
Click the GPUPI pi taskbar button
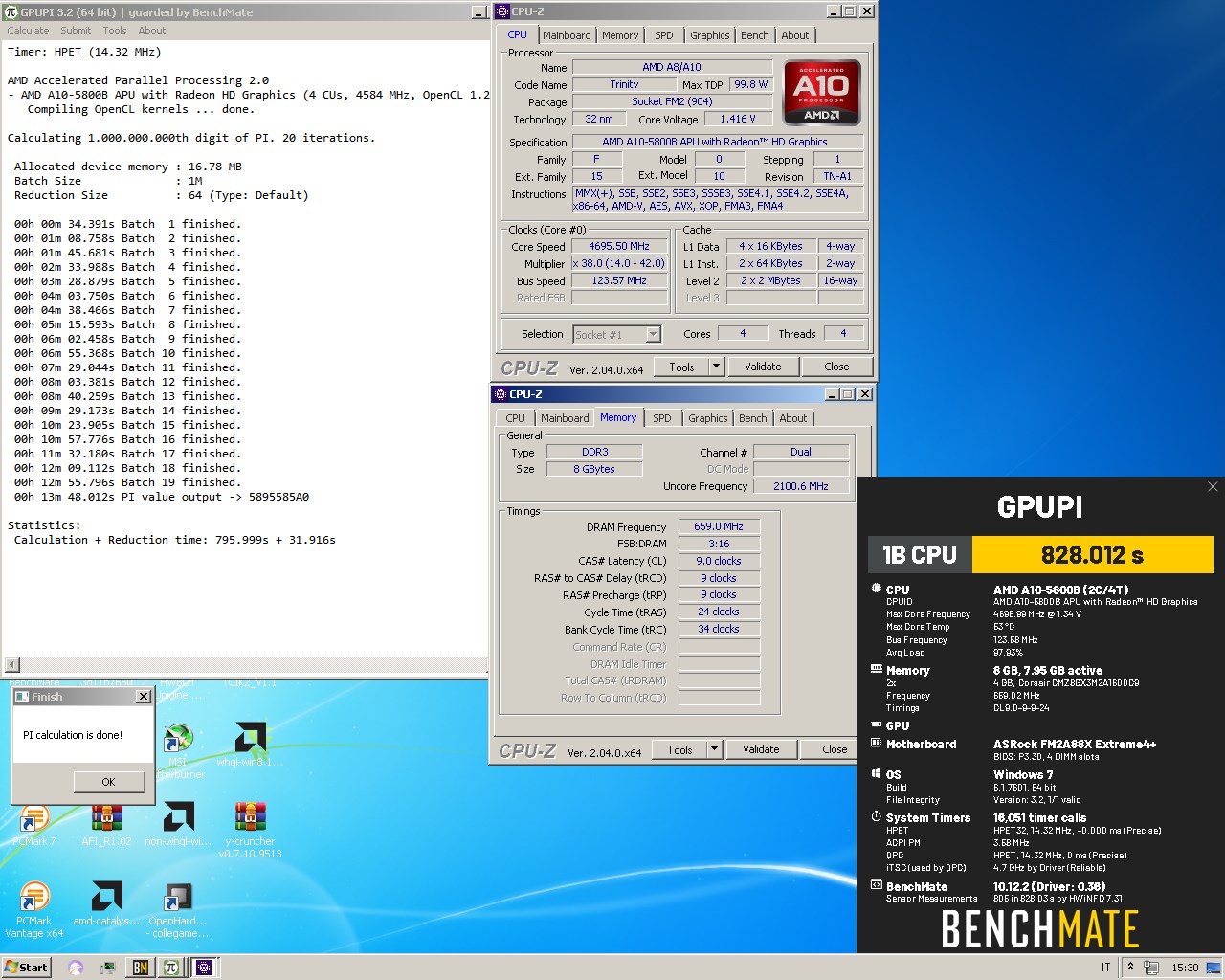(171, 968)
